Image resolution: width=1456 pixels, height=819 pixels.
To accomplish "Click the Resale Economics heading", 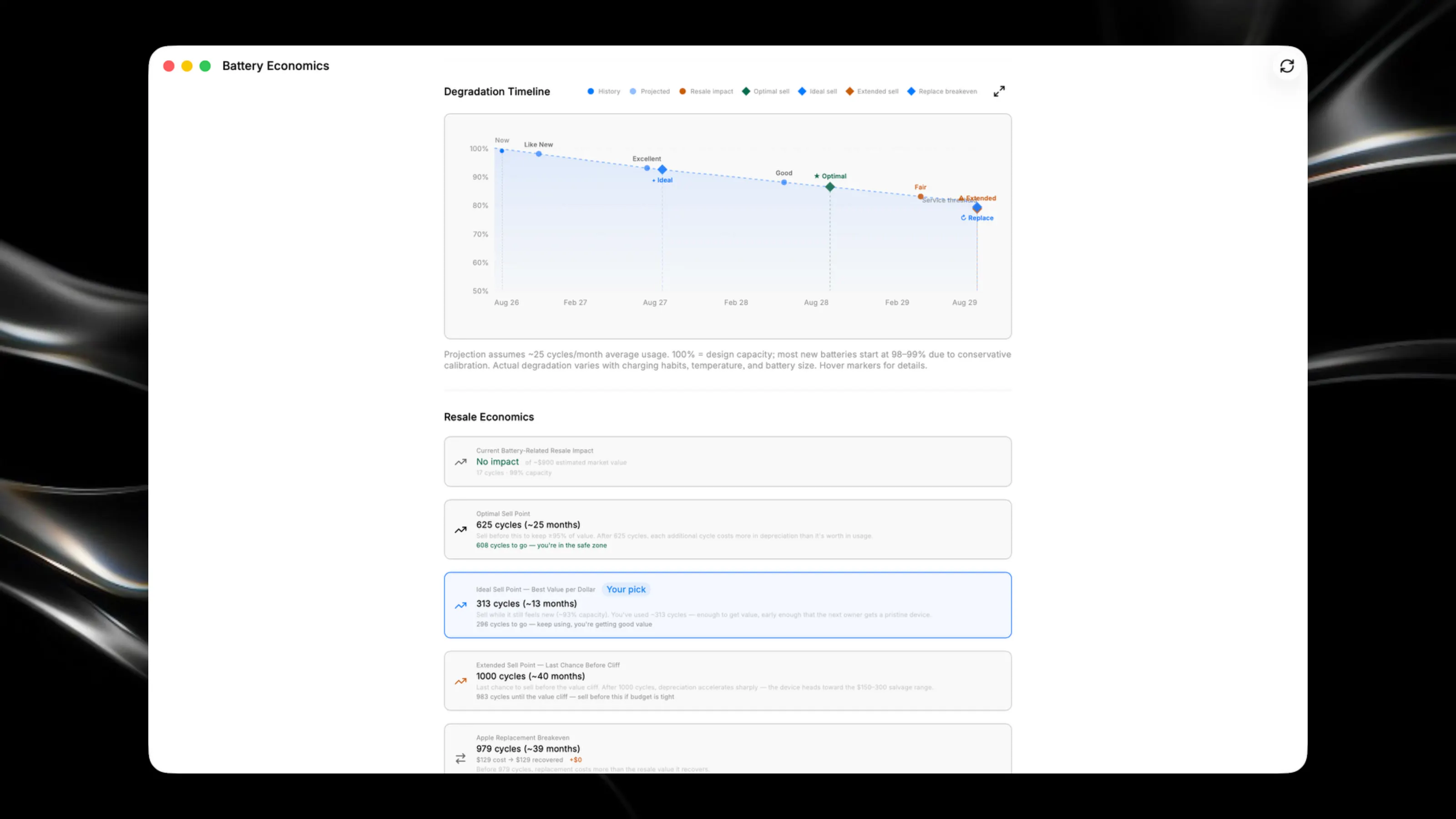I will 489,417.
